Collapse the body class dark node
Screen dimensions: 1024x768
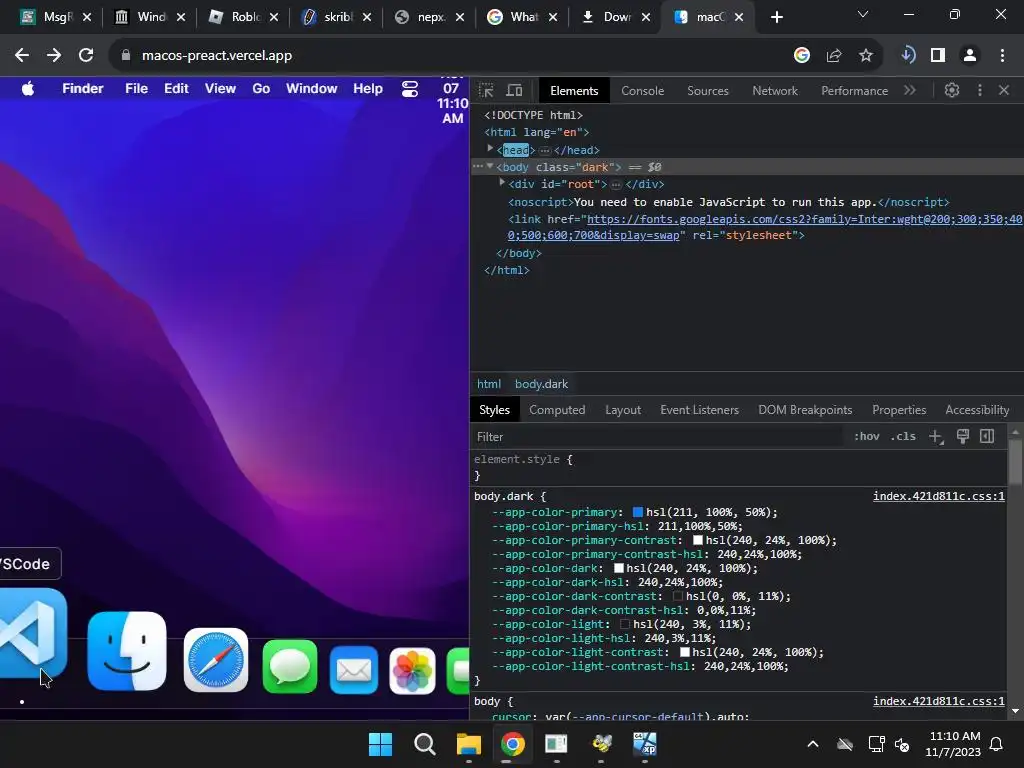point(490,167)
